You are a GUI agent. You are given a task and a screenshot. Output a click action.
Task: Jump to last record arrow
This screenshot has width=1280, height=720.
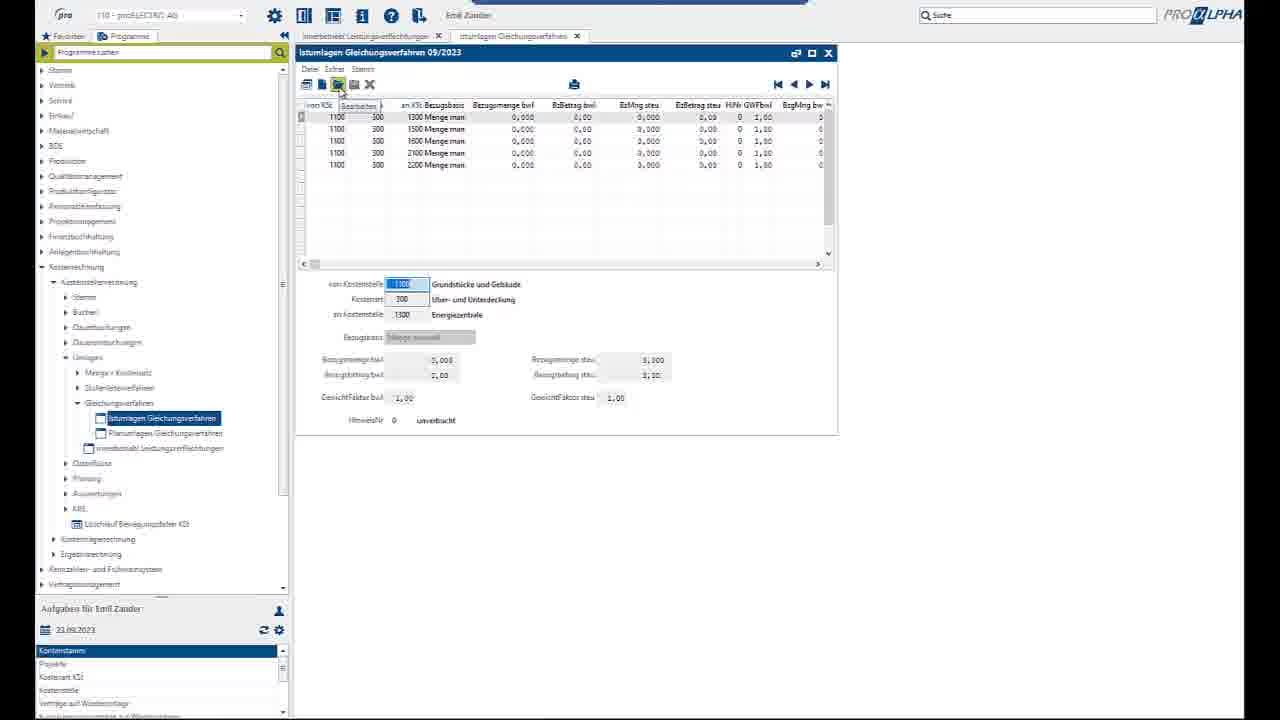click(x=825, y=84)
